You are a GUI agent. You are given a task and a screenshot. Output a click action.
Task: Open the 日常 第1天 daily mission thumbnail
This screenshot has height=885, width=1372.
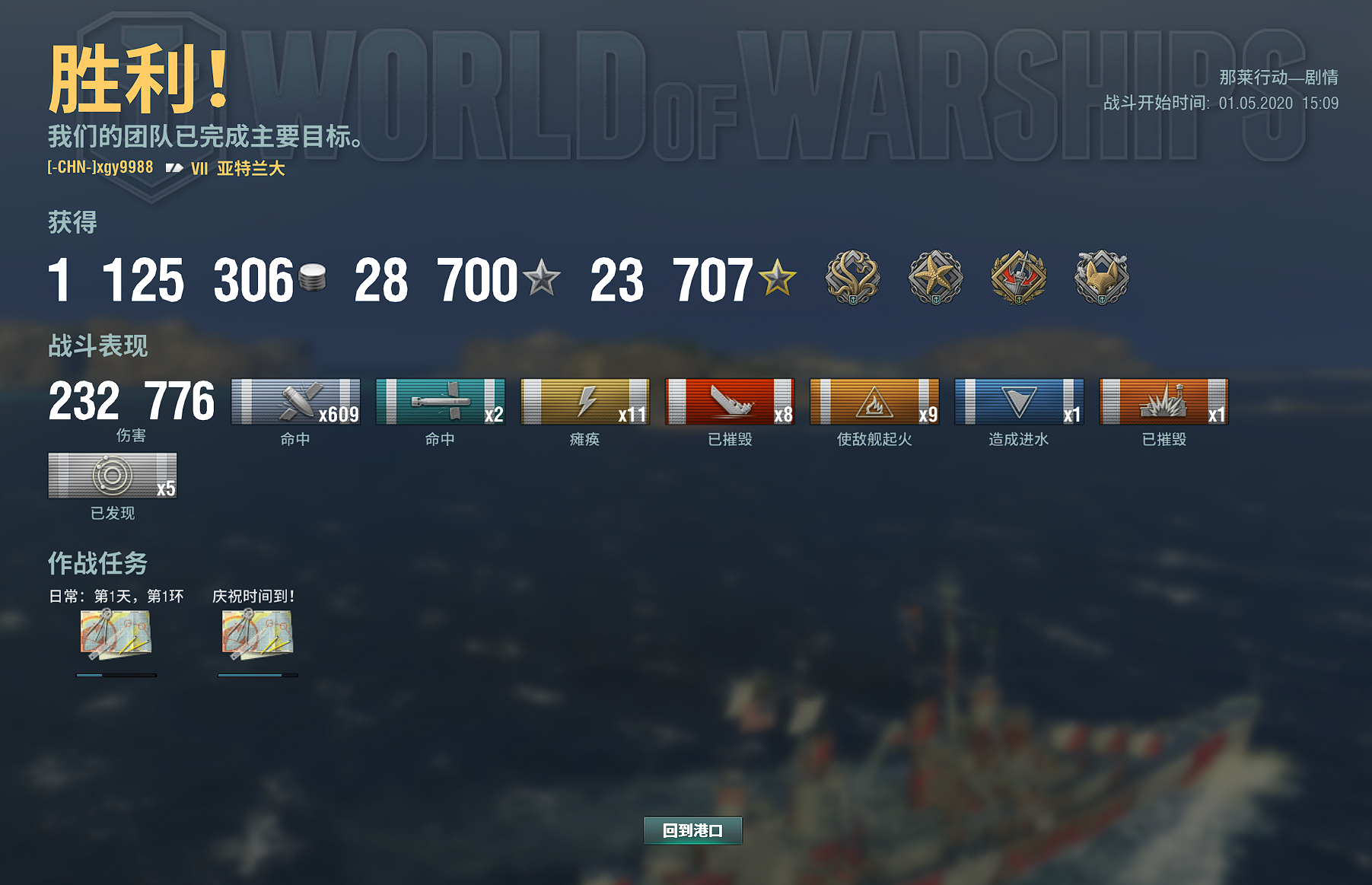click(116, 633)
